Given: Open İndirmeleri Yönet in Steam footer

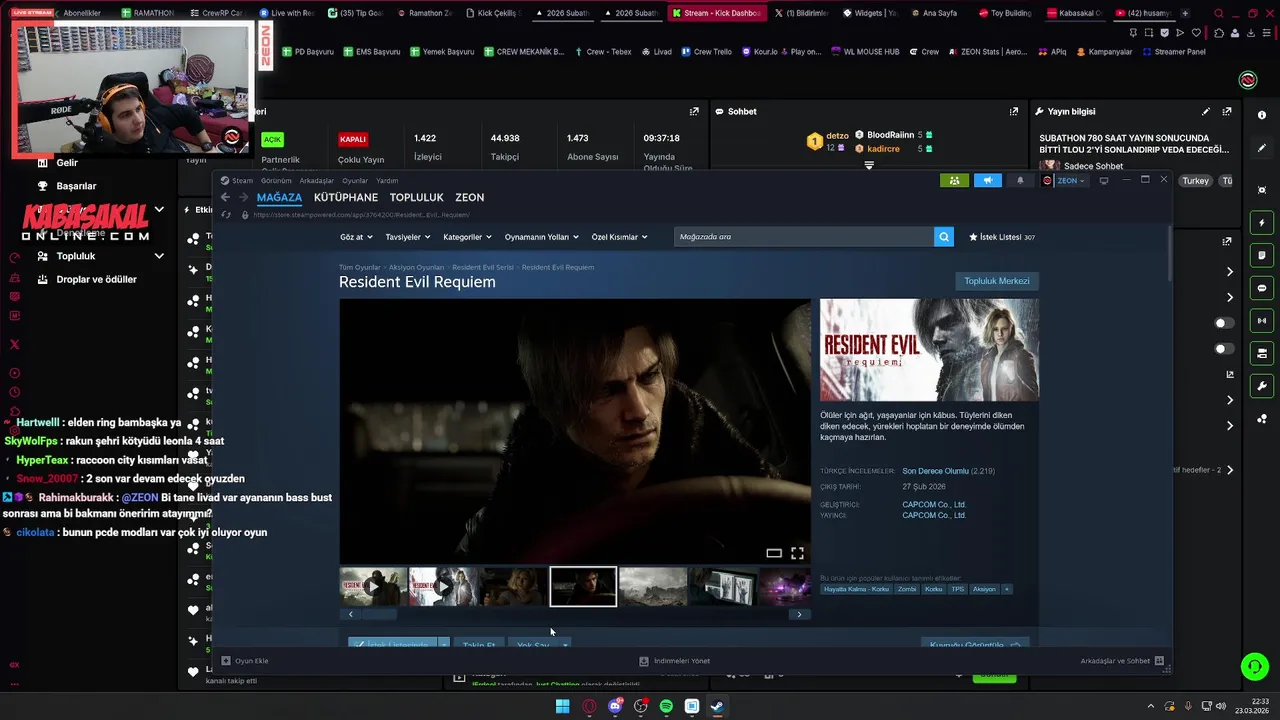Looking at the screenshot, I should click(x=675, y=660).
